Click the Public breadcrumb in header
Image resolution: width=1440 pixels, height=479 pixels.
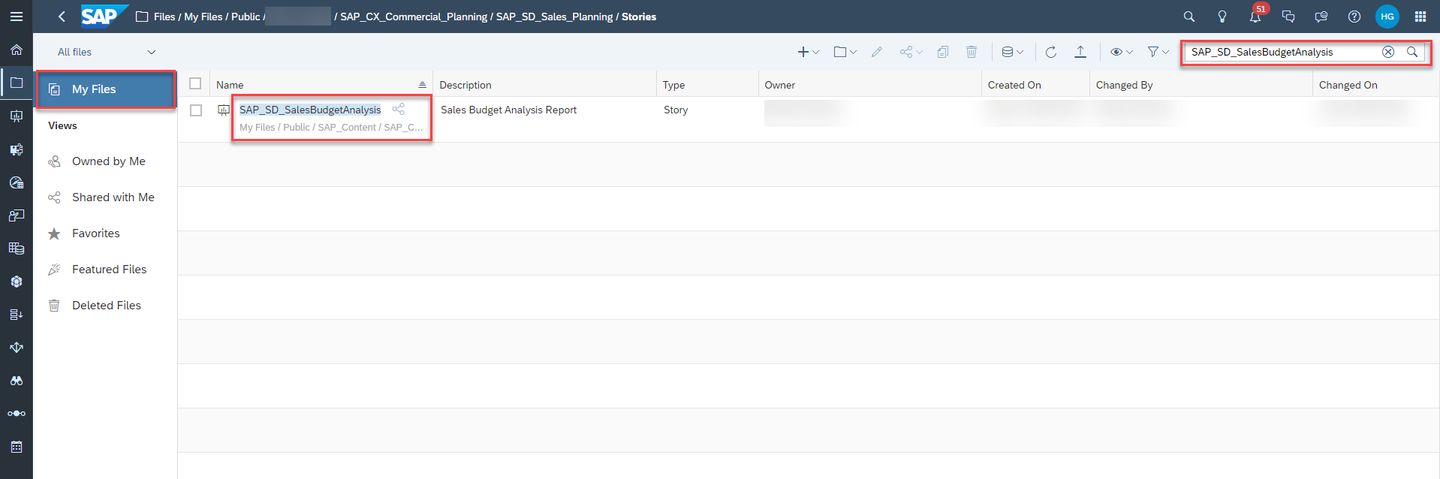[x=245, y=17]
